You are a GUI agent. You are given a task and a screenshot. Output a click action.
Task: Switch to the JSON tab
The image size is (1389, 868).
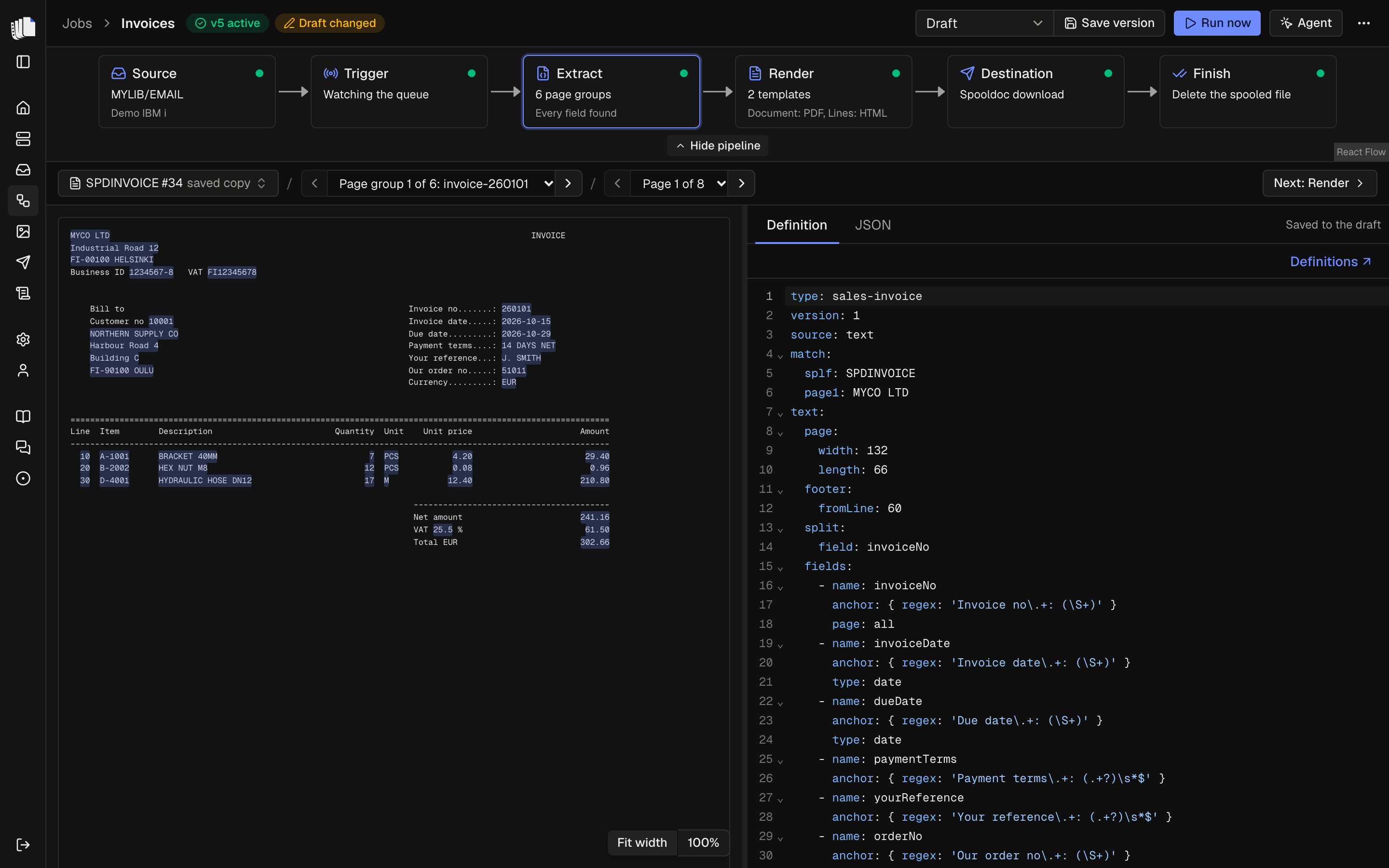pos(872,224)
